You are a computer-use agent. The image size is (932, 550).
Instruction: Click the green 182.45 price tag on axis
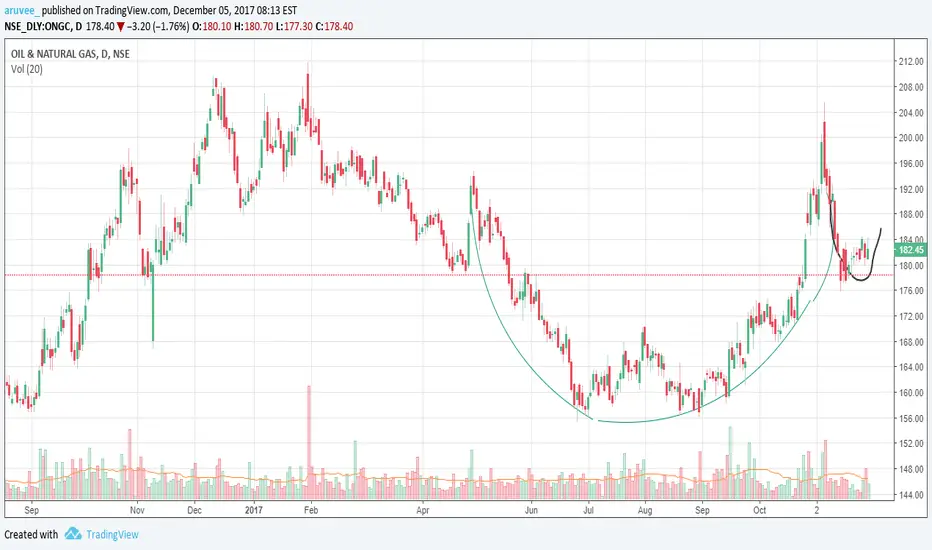click(x=911, y=250)
